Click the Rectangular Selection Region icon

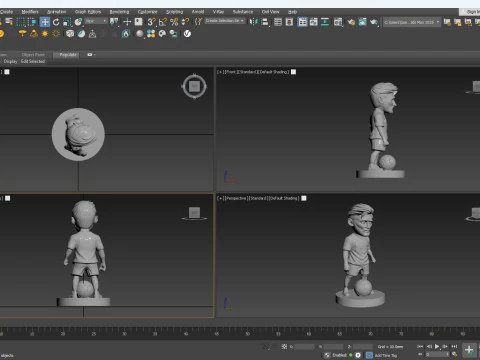click(x=21, y=22)
